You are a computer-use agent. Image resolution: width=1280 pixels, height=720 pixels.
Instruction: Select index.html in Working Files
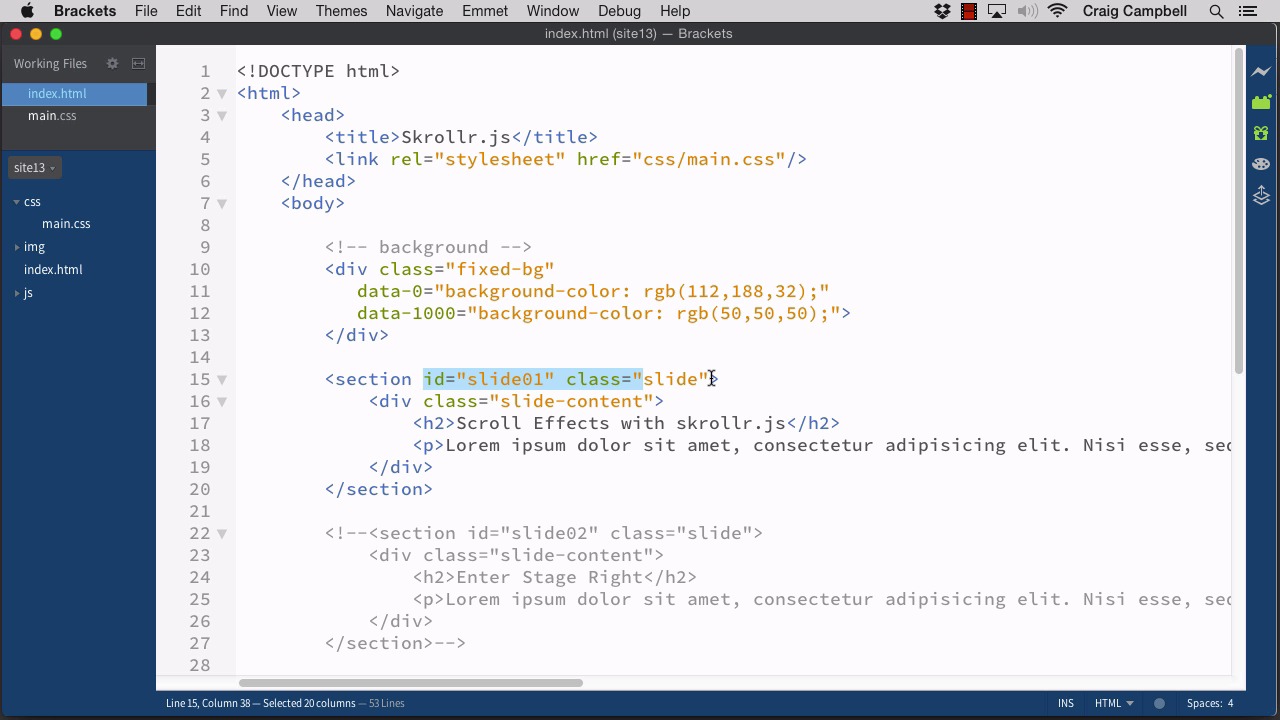click(74, 93)
